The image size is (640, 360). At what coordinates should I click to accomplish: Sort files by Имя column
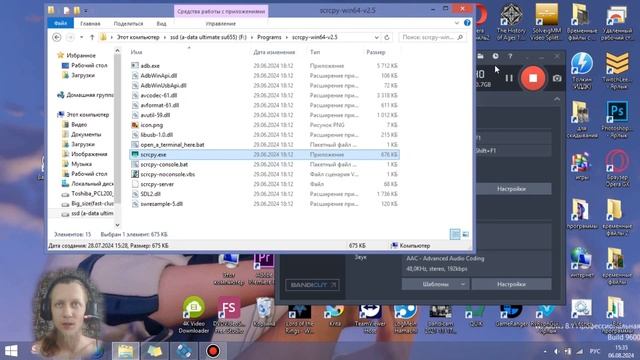point(136,52)
